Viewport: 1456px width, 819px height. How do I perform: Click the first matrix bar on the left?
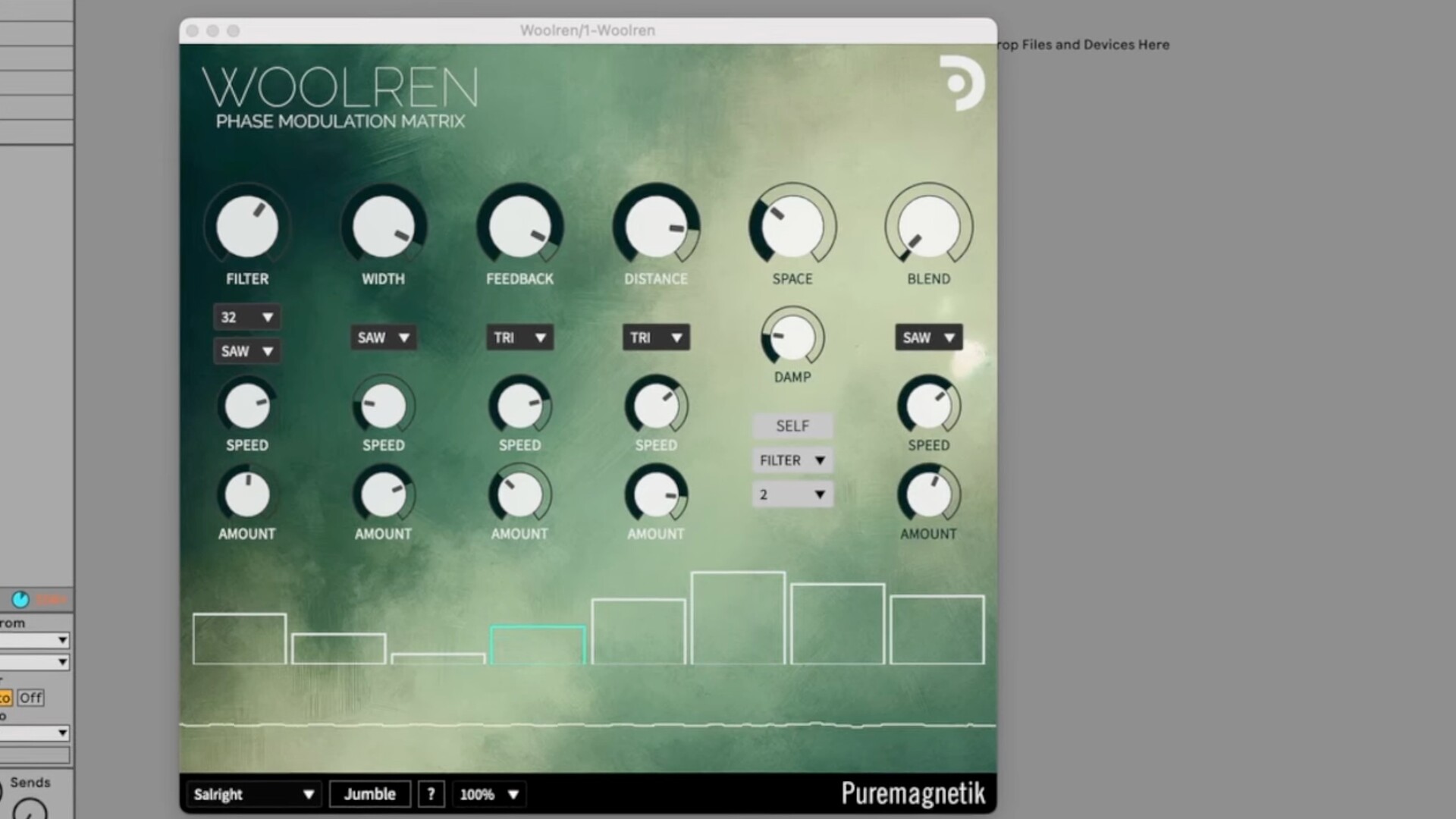click(240, 639)
